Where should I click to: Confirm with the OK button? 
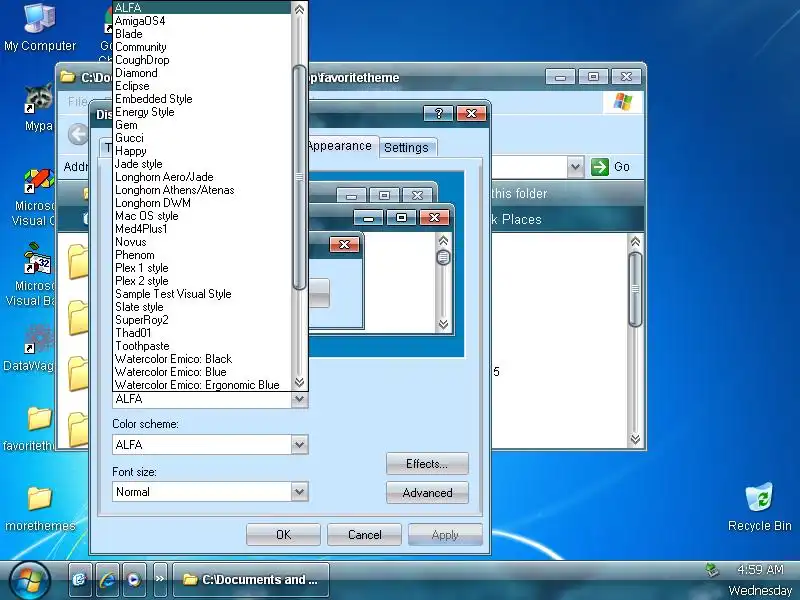click(x=283, y=535)
